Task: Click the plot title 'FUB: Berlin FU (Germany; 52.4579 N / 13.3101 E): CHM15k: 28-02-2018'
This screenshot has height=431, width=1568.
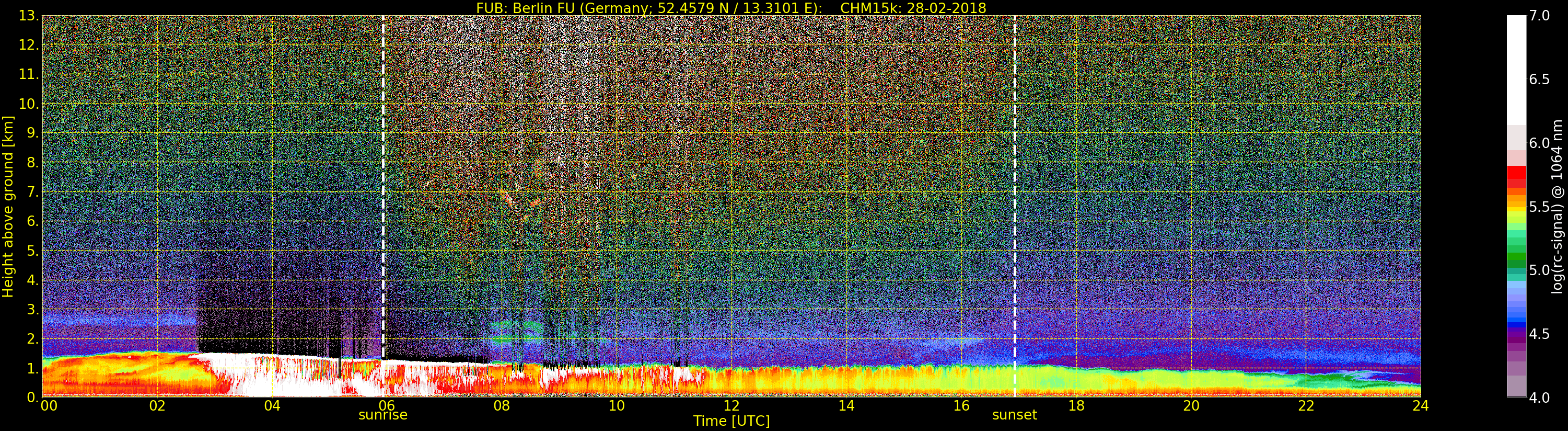Action: click(731, 8)
